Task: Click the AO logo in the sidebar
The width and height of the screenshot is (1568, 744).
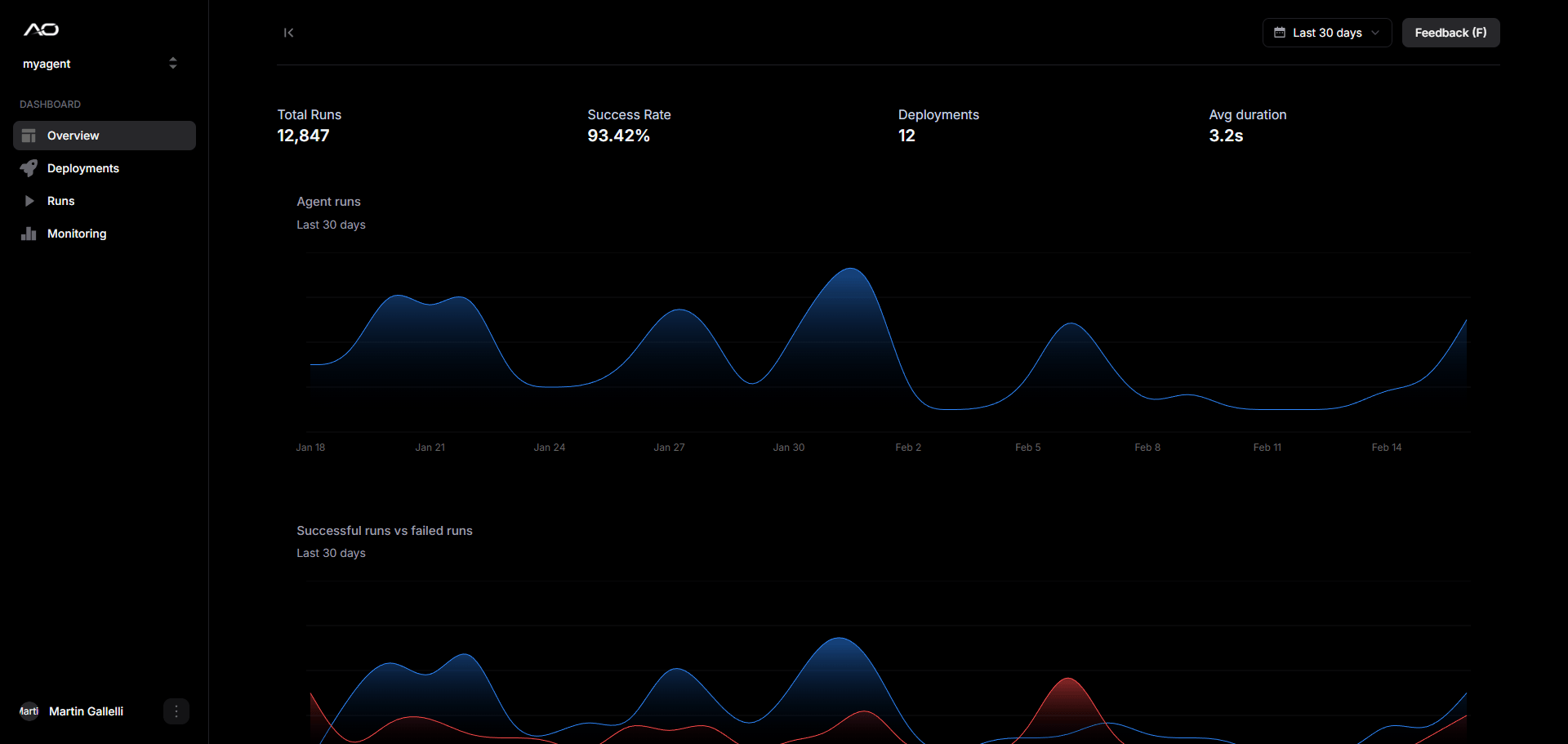Action: tap(40, 29)
